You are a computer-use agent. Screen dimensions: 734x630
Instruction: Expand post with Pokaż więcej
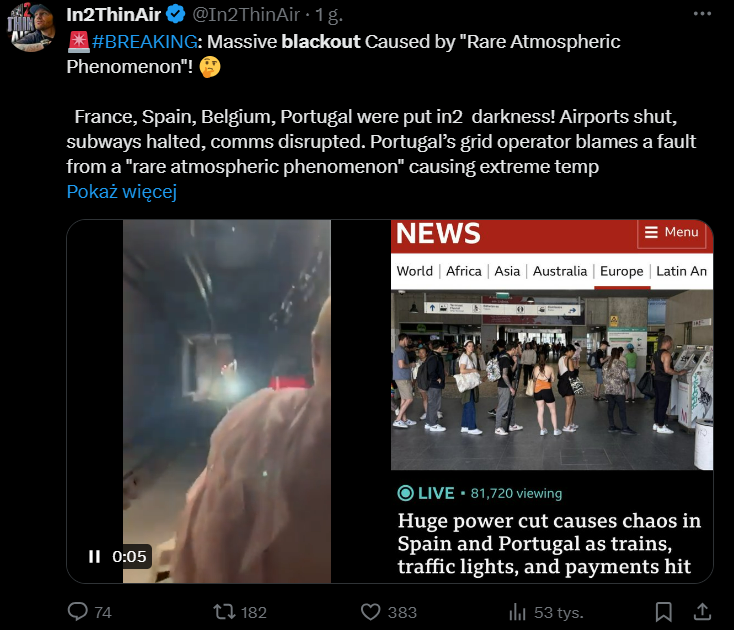pos(122,192)
